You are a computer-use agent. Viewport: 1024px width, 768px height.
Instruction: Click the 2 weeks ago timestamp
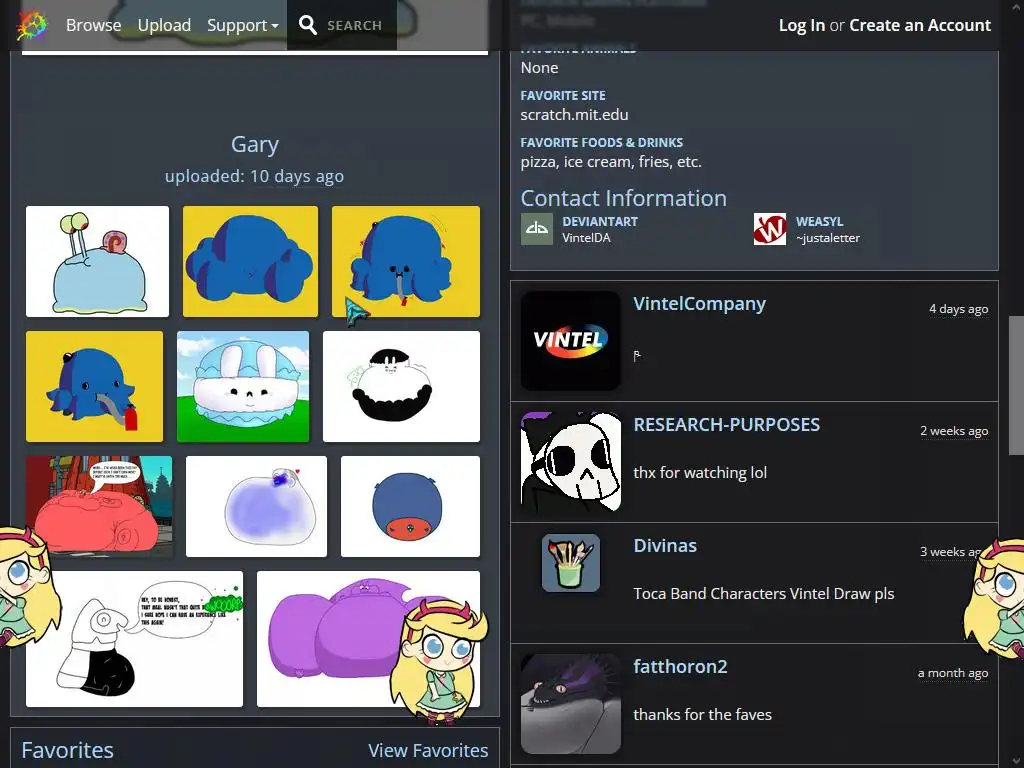click(954, 431)
